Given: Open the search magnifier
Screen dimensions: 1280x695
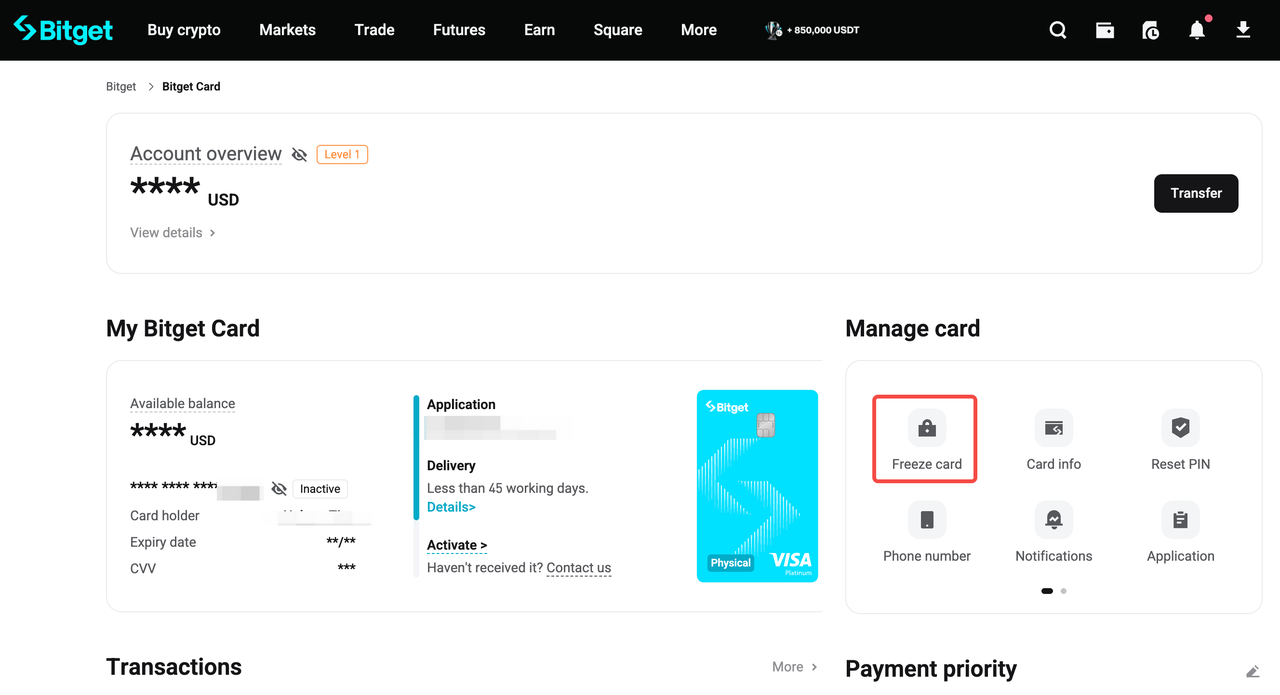Looking at the screenshot, I should [x=1057, y=30].
